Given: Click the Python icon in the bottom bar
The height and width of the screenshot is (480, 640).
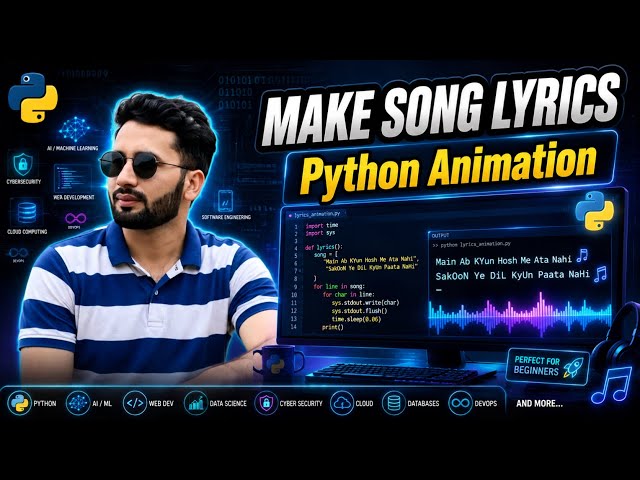Looking at the screenshot, I should [19, 403].
